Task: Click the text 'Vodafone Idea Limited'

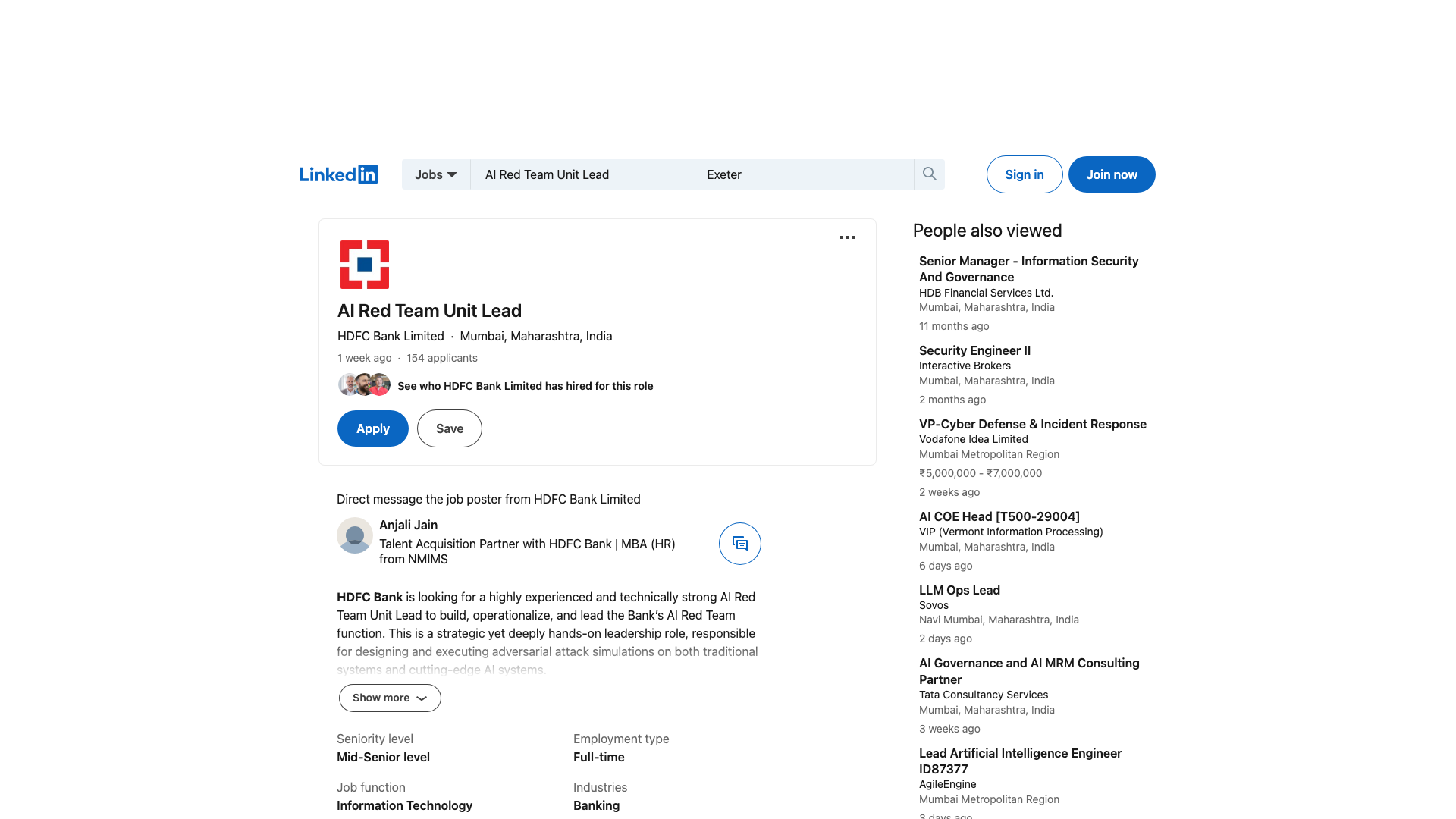Action: click(x=974, y=439)
